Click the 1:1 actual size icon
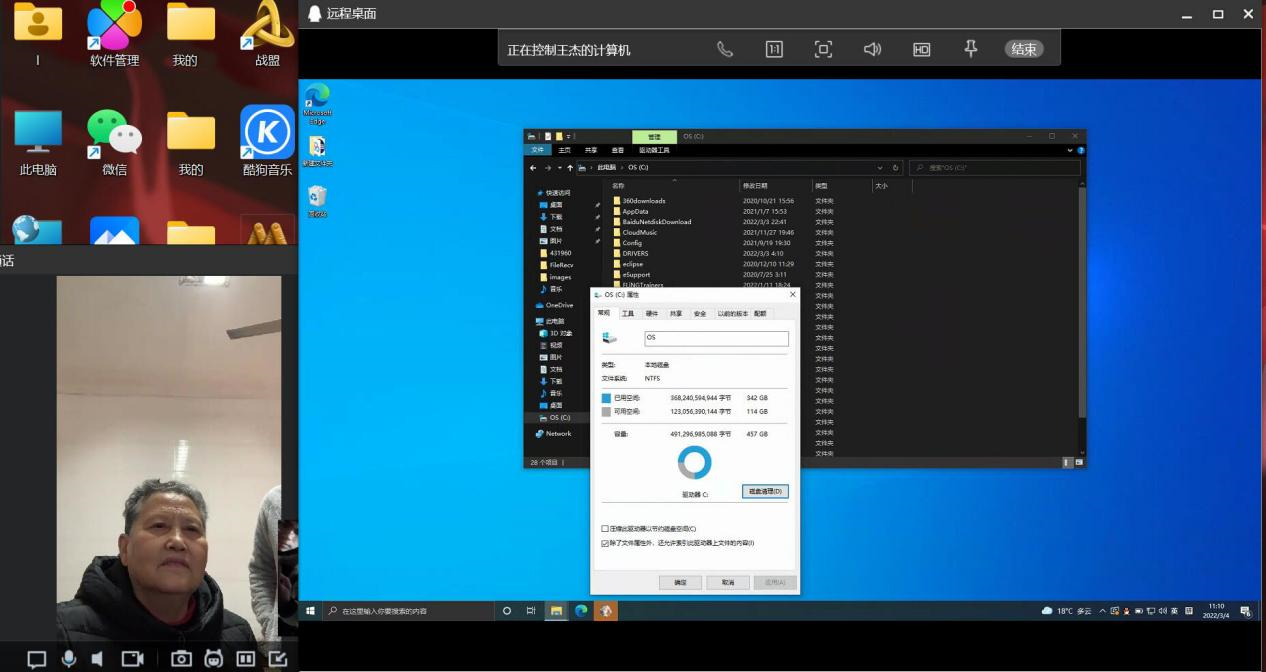 (774, 49)
